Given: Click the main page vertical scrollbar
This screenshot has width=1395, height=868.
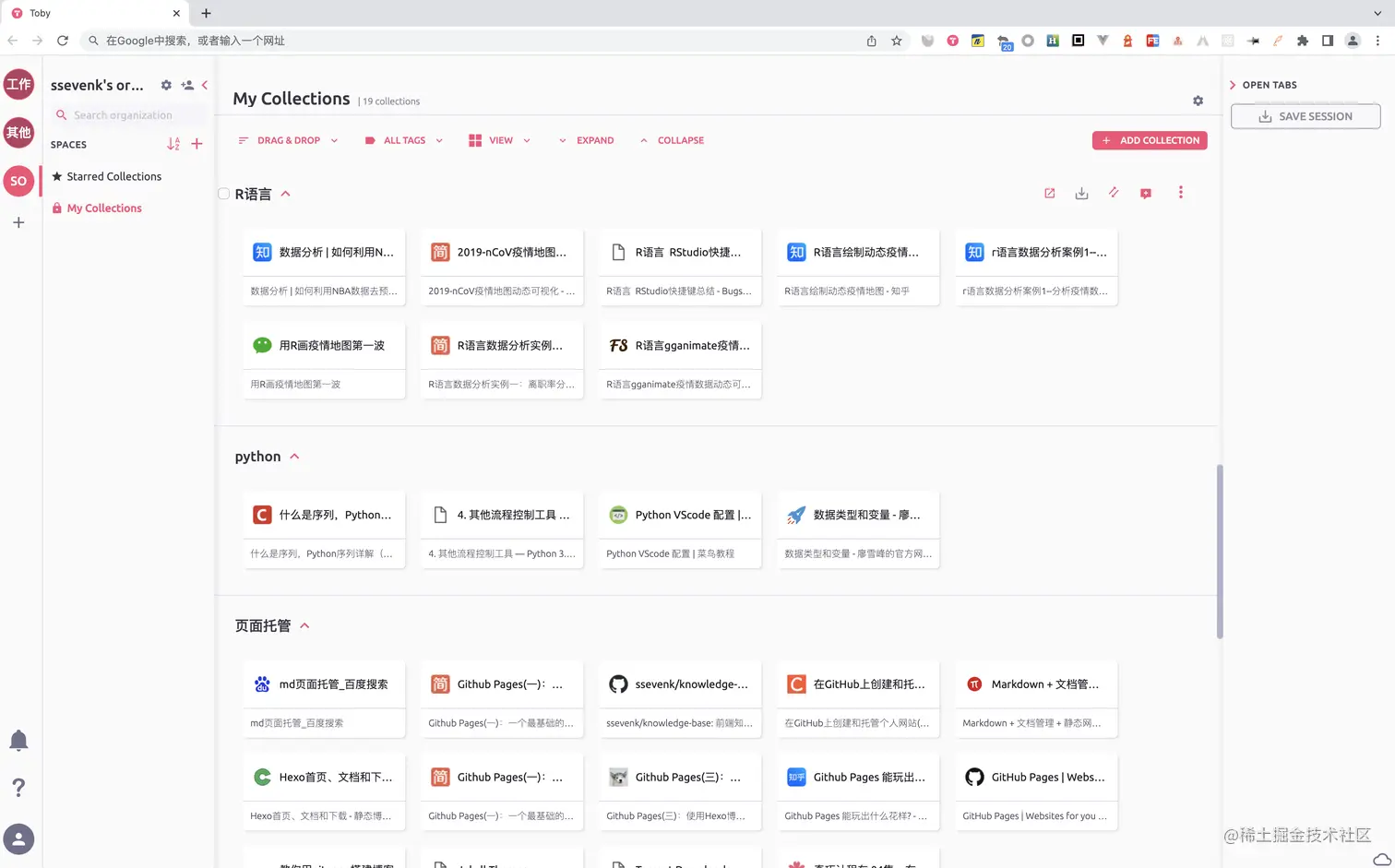Looking at the screenshot, I should click(1219, 551).
